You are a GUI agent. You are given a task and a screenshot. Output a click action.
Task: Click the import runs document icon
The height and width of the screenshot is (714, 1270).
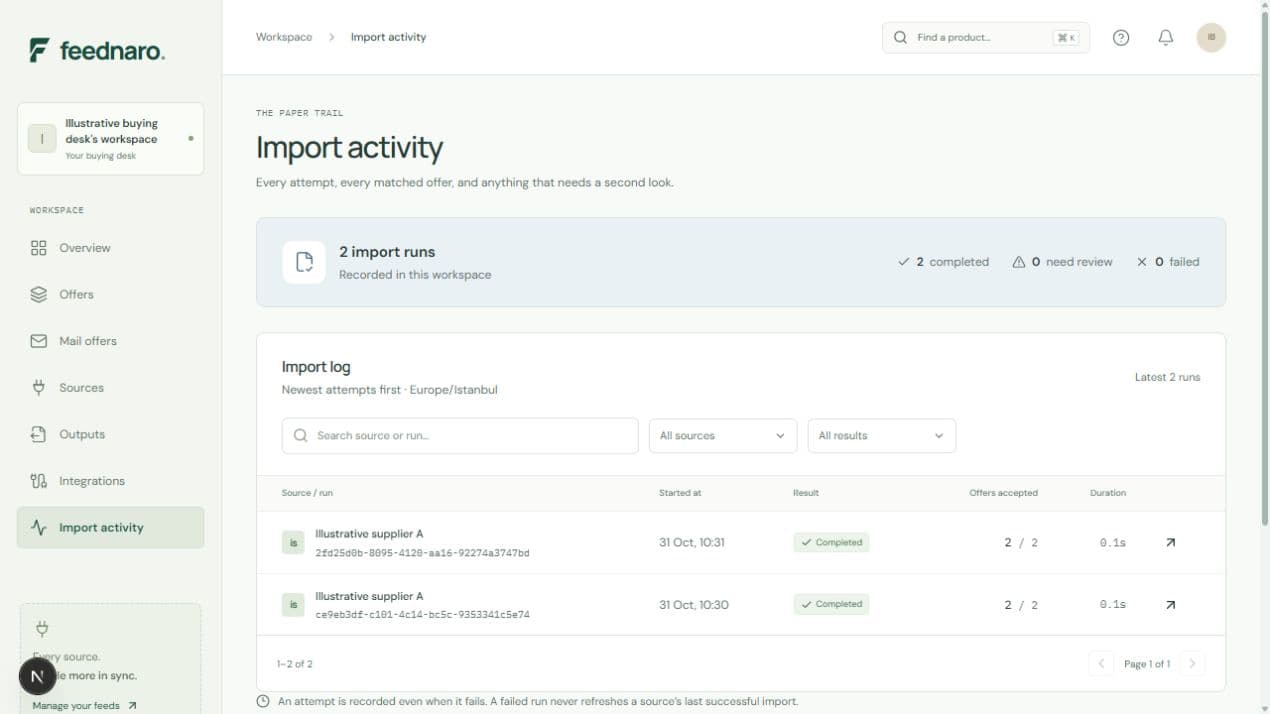pos(304,262)
